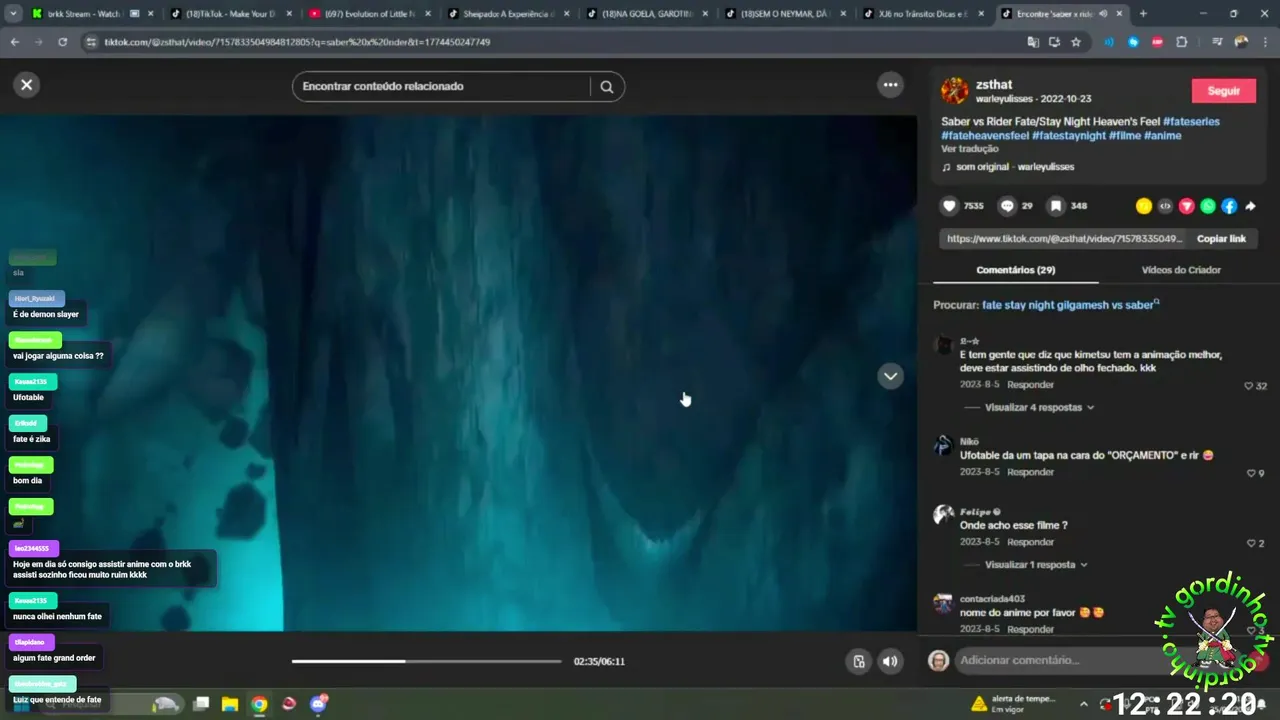Open comments via speech bubble icon

coord(1007,206)
